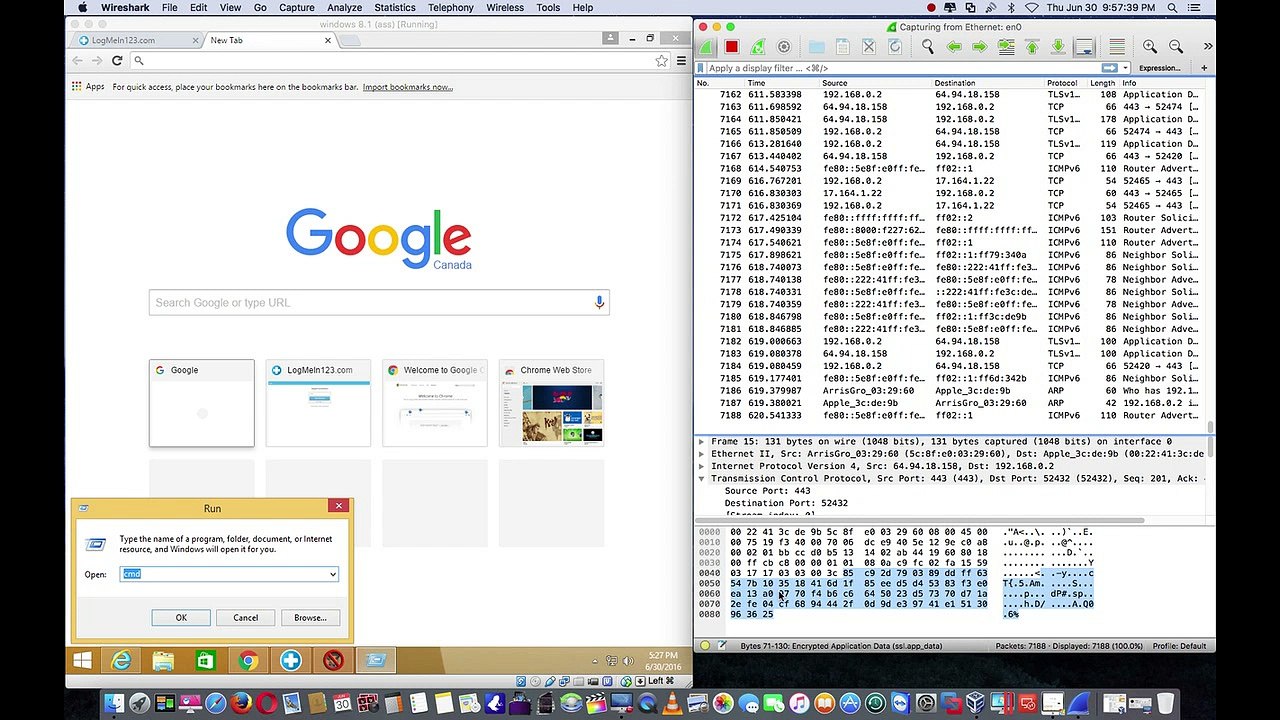Open the display filter bookmark menu
The image size is (1280, 720).
pos(701,68)
